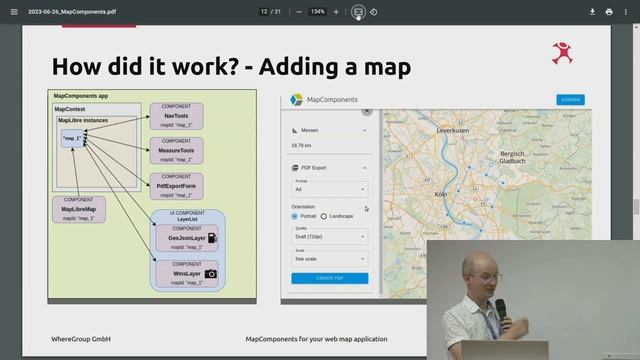Click the blue SIDEBAR button

[x=570, y=100]
